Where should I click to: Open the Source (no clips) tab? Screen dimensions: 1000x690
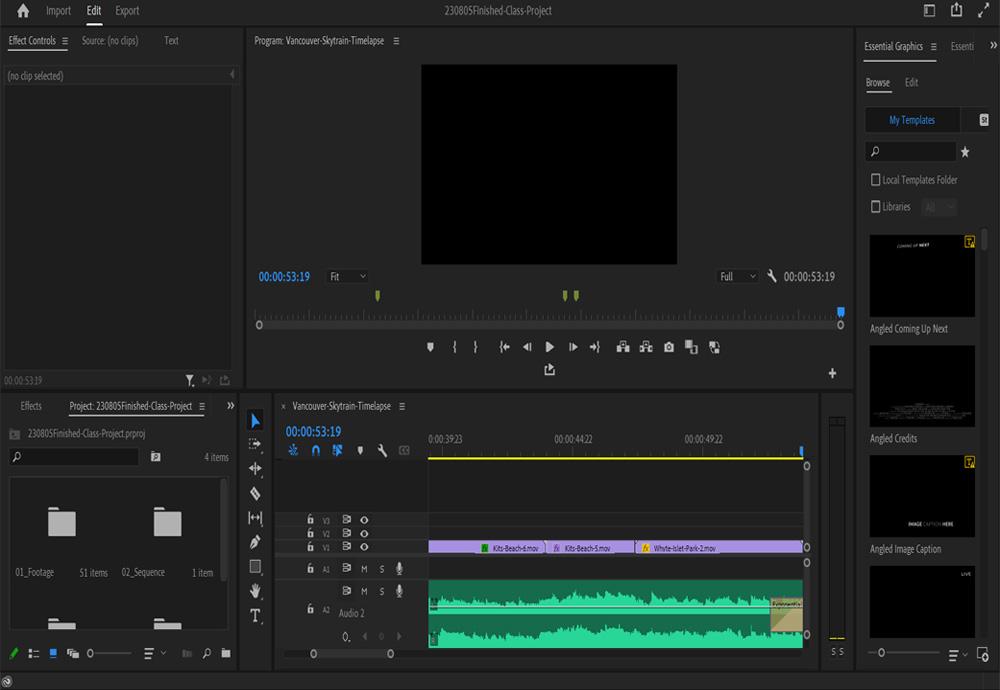pyautogui.click(x=110, y=40)
